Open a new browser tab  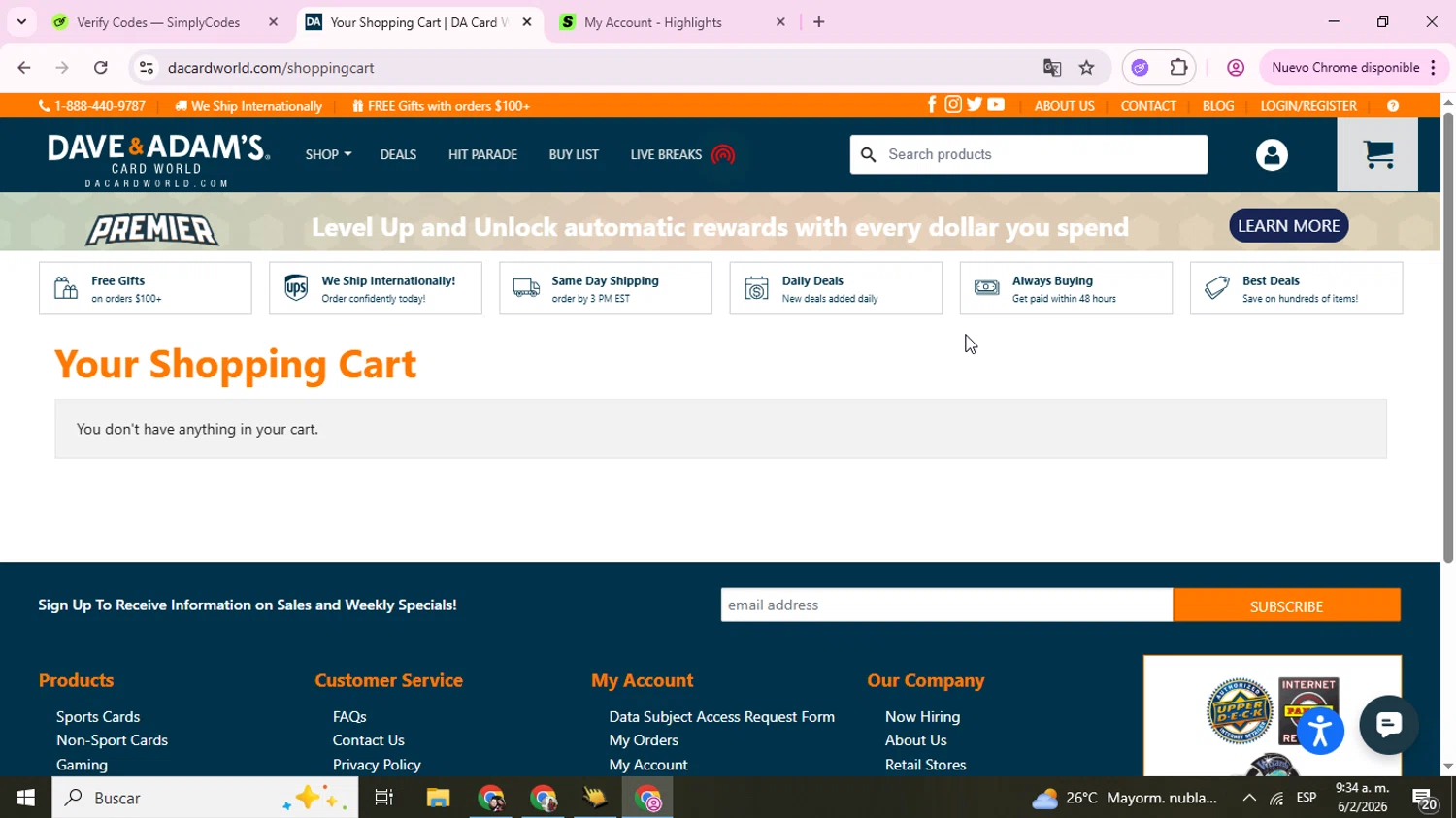coord(819,22)
